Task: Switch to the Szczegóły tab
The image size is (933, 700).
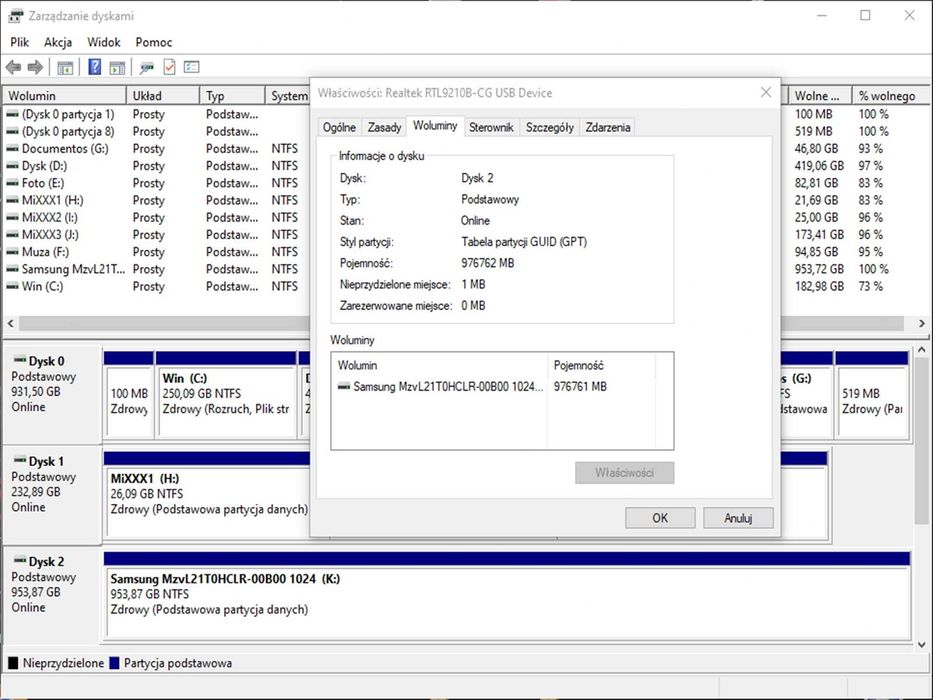Action: [x=550, y=127]
